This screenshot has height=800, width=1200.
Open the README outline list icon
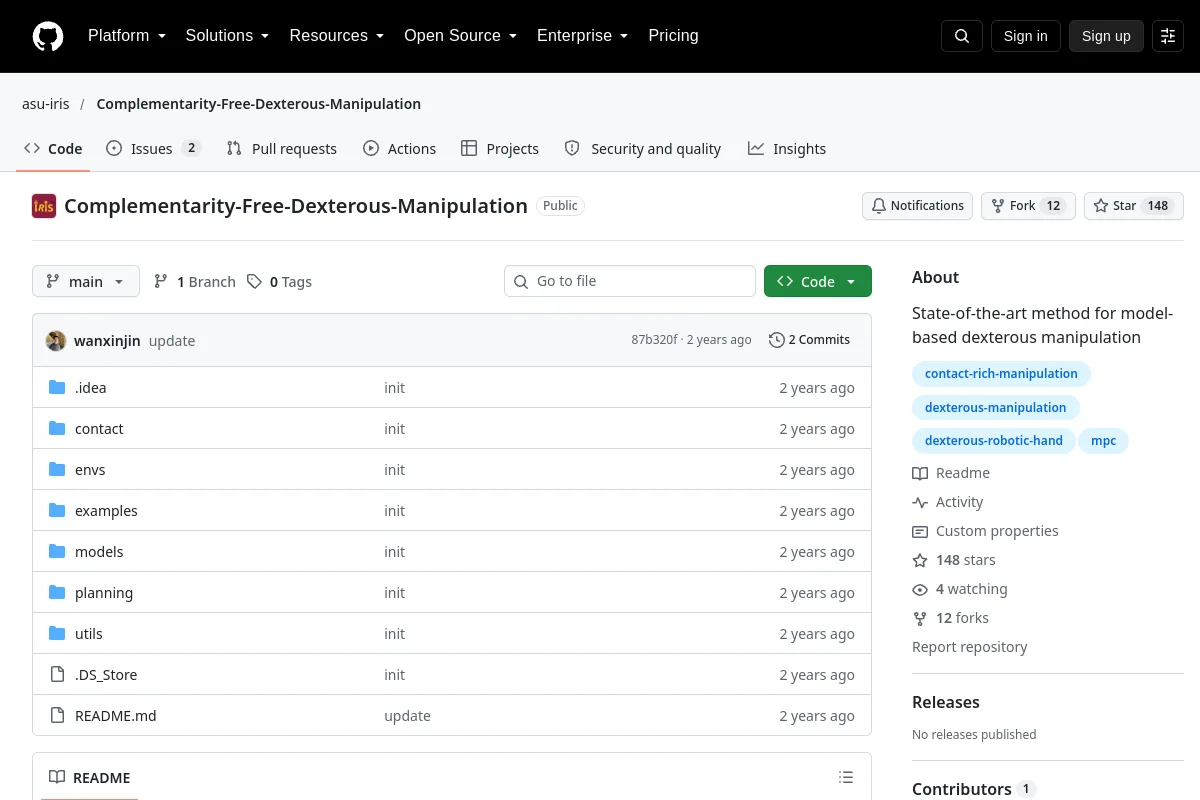pyautogui.click(x=846, y=777)
